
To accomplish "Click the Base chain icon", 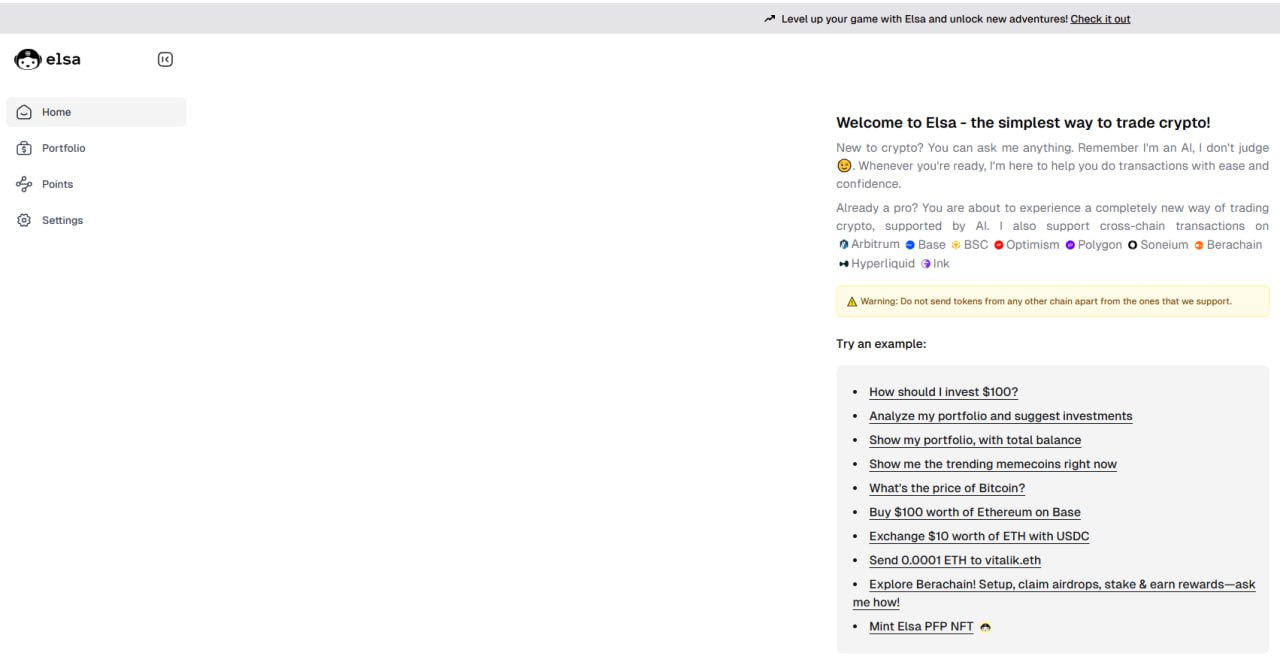I will pos(910,245).
